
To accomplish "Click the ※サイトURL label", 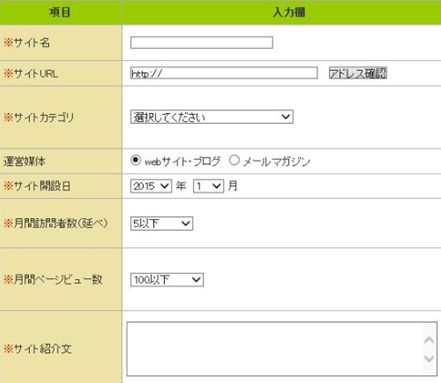I will tap(31, 73).
